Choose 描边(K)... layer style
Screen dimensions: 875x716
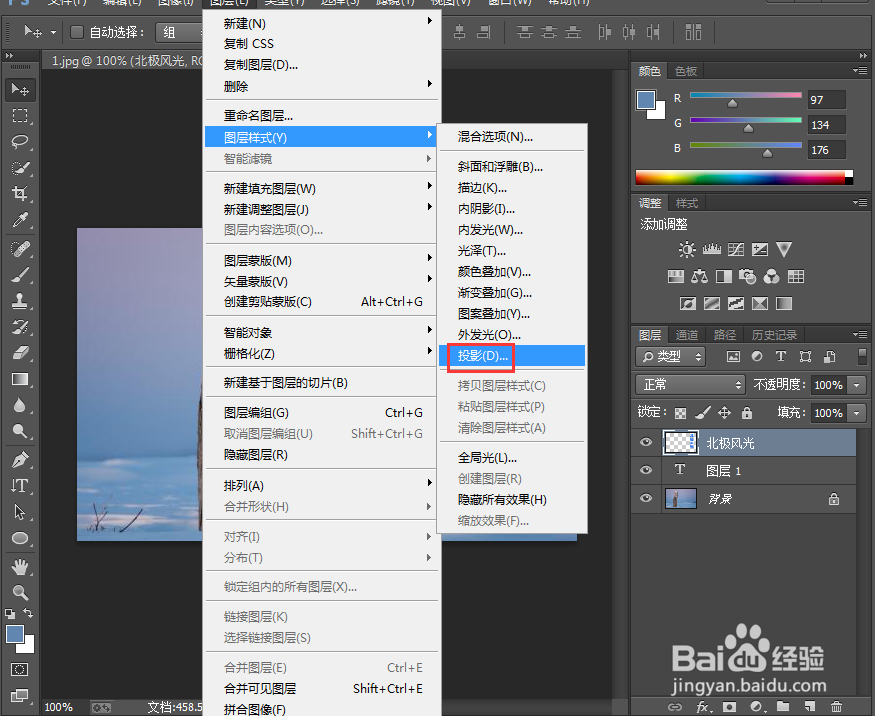(512, 188)
